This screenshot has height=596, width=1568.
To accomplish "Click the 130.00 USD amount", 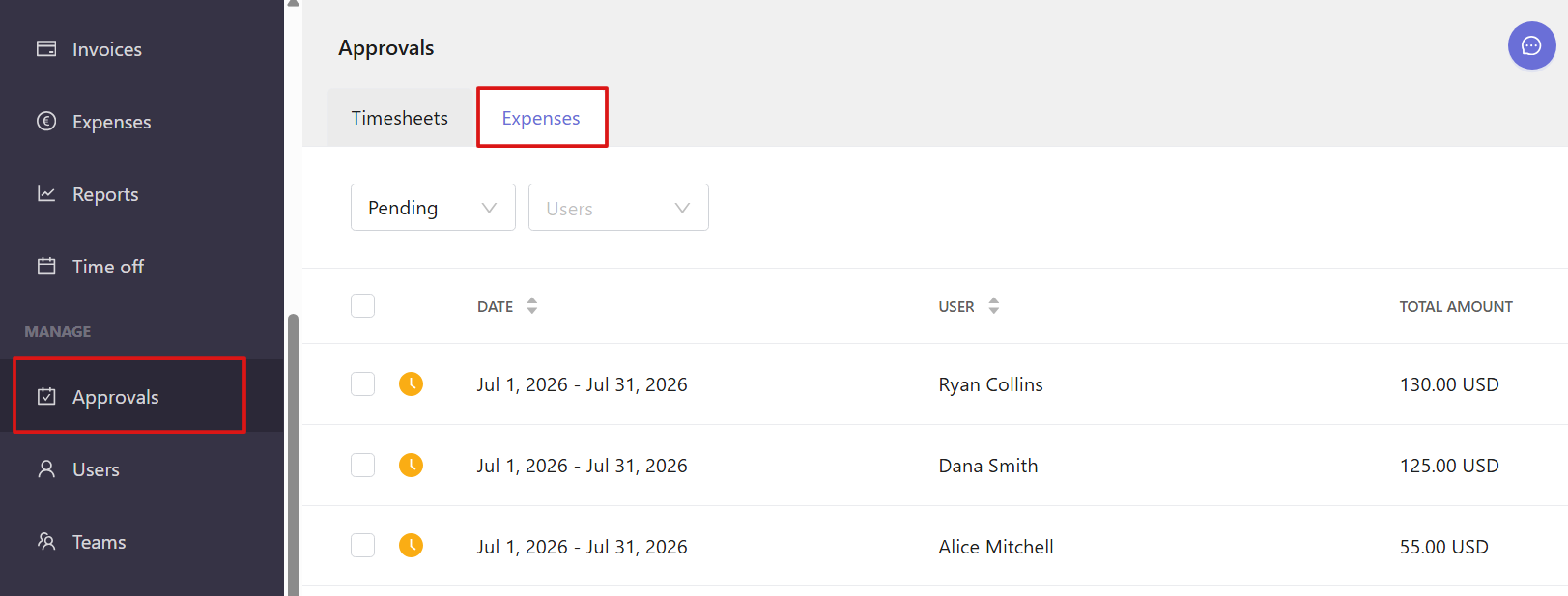I will click(x=1449, y=384).
